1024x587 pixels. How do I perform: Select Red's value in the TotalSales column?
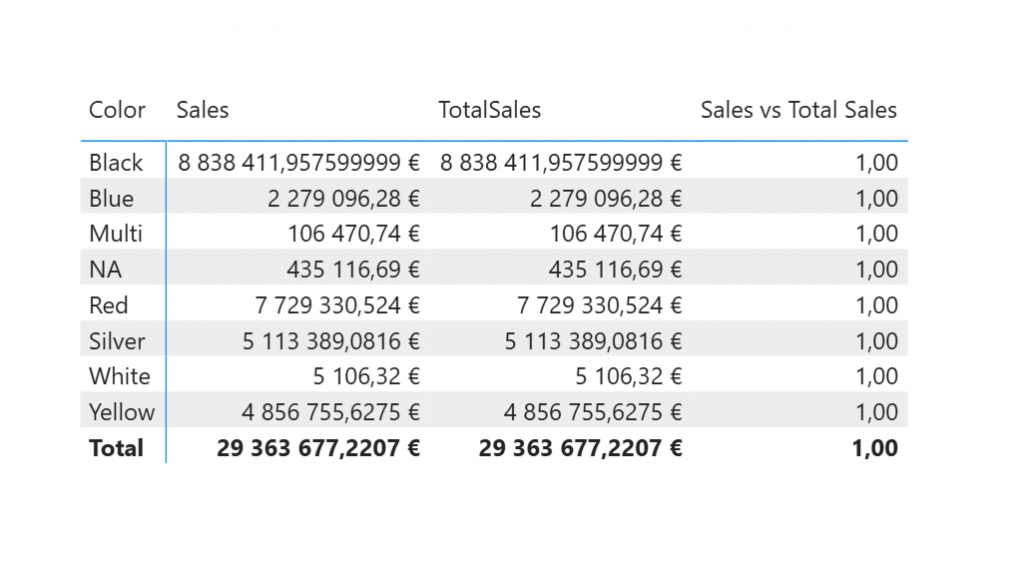[x=593, y=305]
